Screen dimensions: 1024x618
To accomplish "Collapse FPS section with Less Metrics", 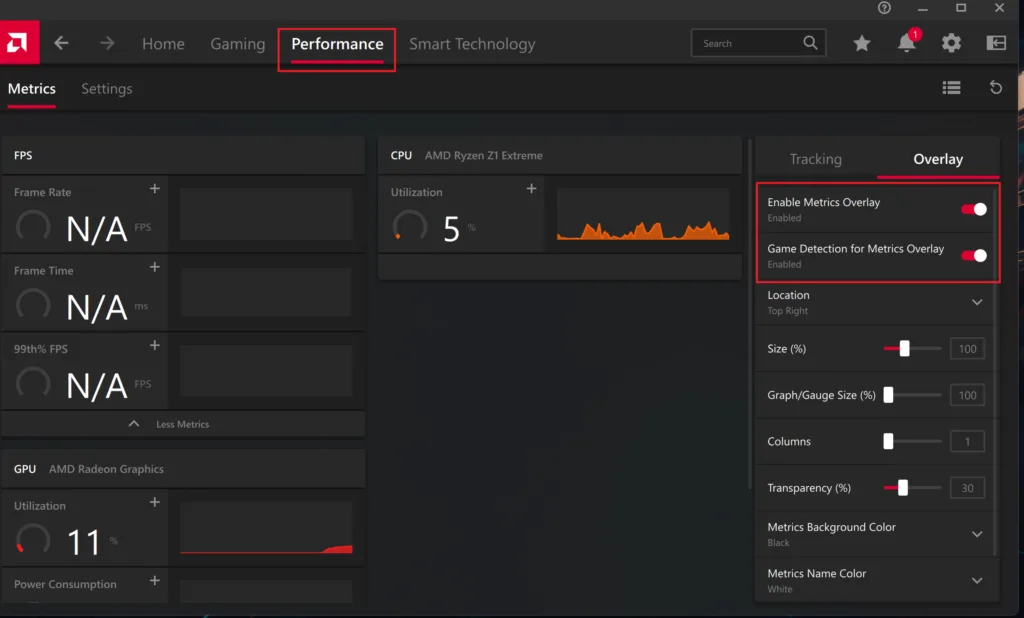I will [x=183, y=424].
